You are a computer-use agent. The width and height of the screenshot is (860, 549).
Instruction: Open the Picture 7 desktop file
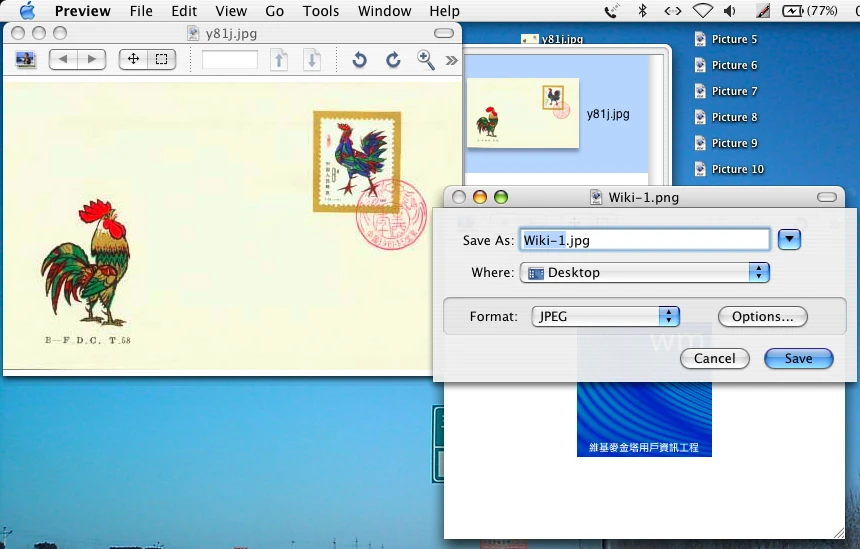727,91
